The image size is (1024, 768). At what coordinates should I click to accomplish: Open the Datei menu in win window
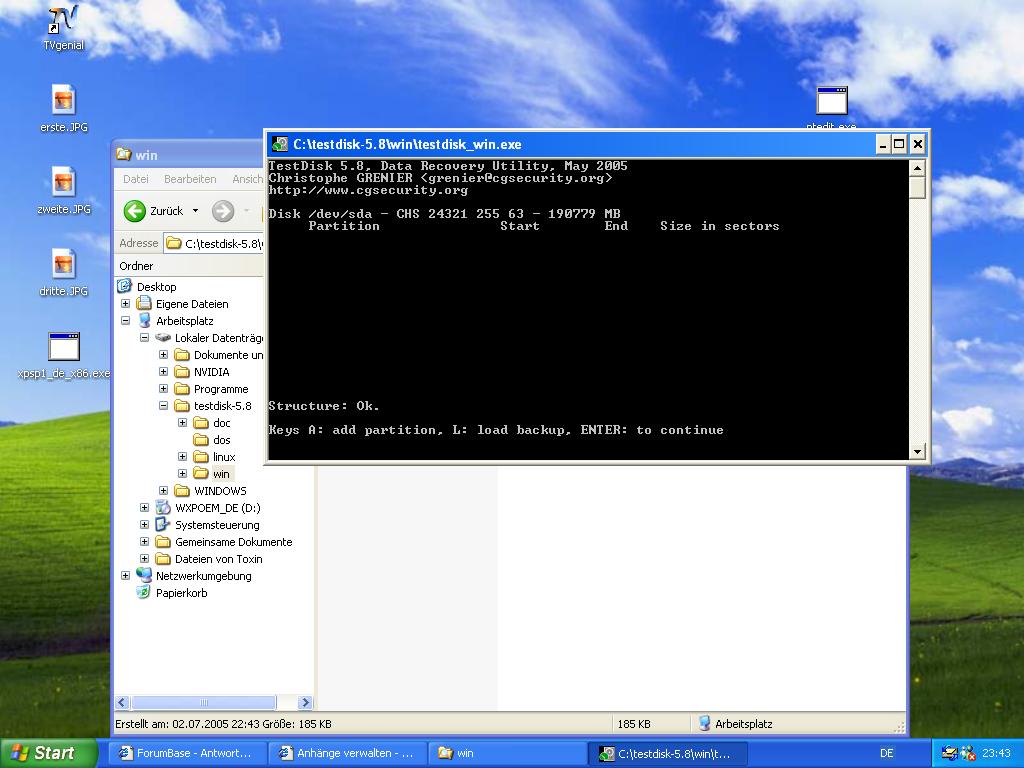pos(136,179)
